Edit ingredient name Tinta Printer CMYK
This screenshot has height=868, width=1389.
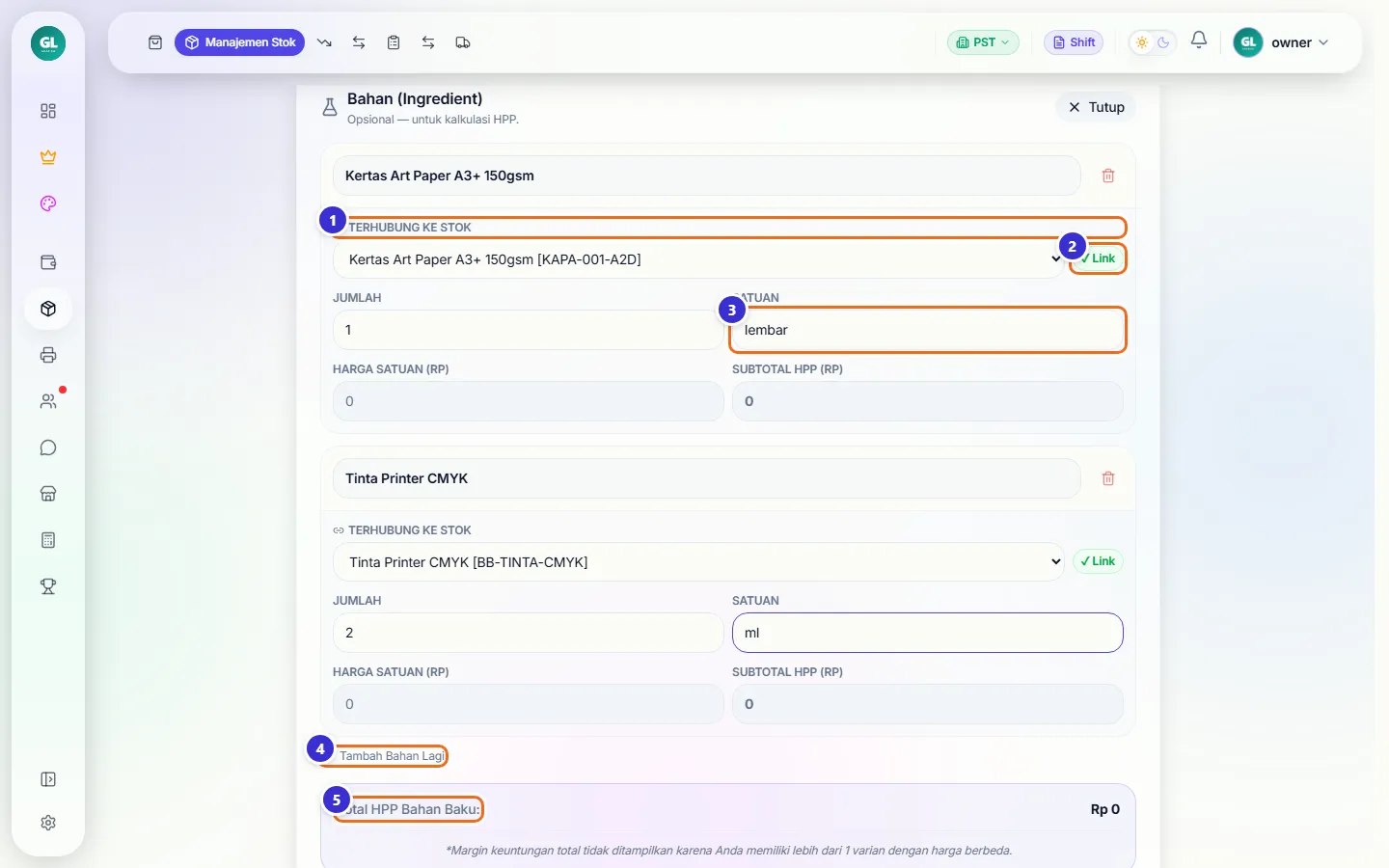point(706,478)
